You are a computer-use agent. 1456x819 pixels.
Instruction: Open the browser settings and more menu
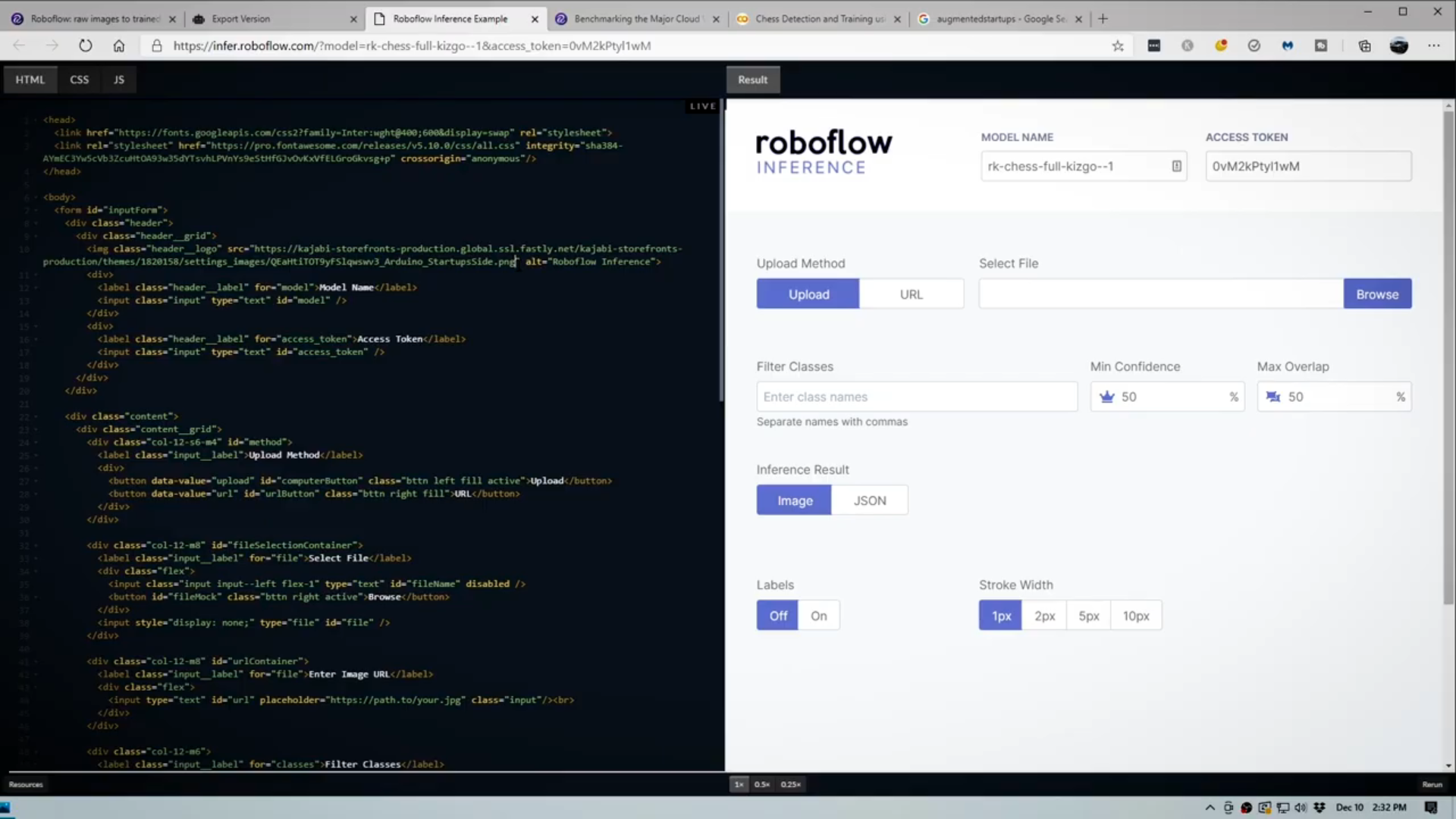pos(1433,45)
